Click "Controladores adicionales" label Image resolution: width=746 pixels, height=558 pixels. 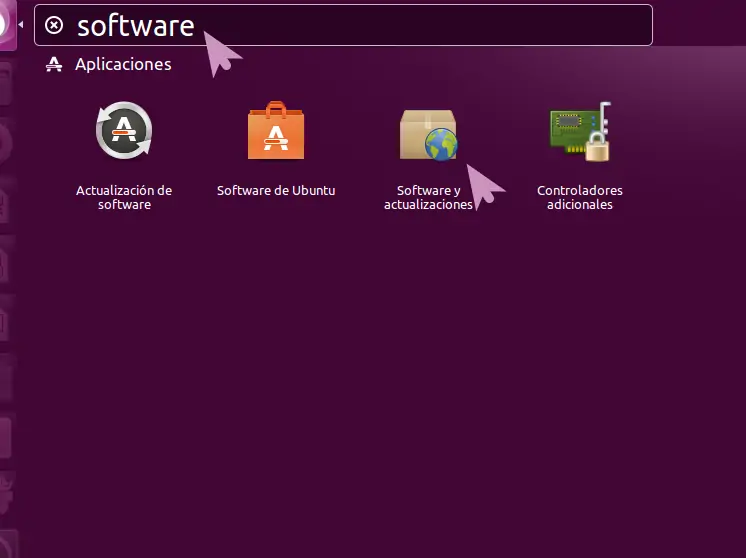click(579, 197)
